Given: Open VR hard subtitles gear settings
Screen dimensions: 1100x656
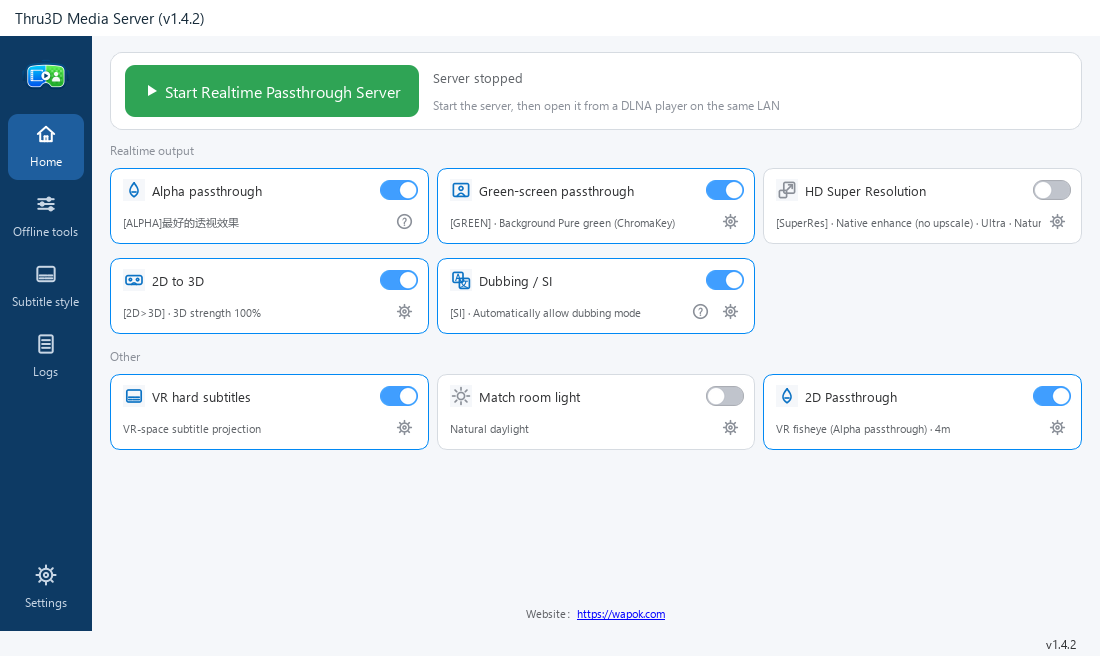Looking at the screenshot, I should tap(404, 427).
